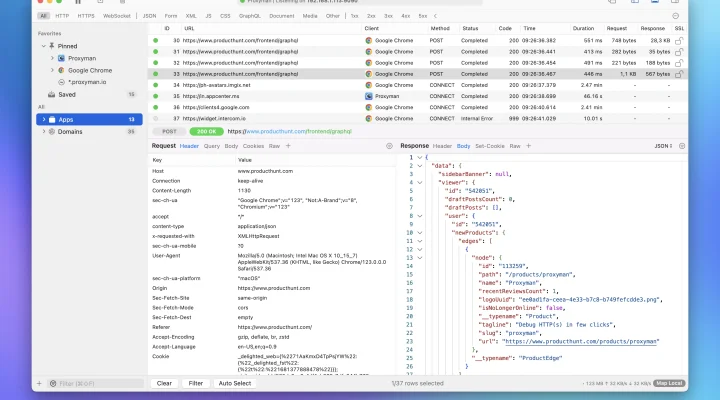720x400 pixels.
Task: Expand the Proxyman item under Pinned
Action: (52, 58)
